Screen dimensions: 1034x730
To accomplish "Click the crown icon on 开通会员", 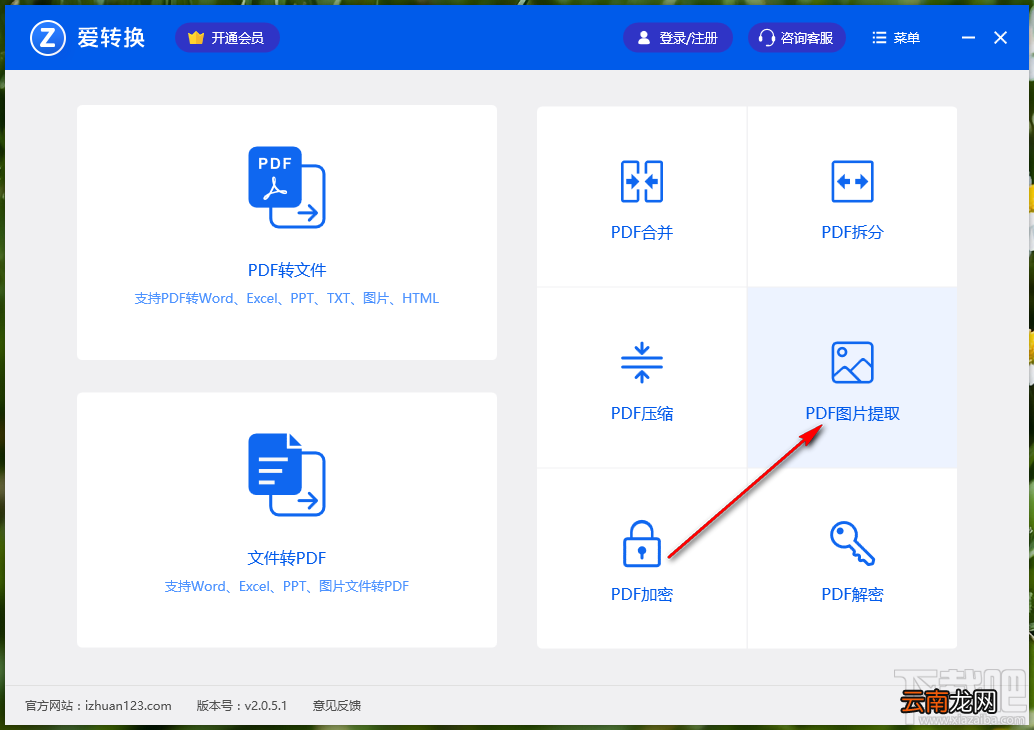I will coord(196,38).
